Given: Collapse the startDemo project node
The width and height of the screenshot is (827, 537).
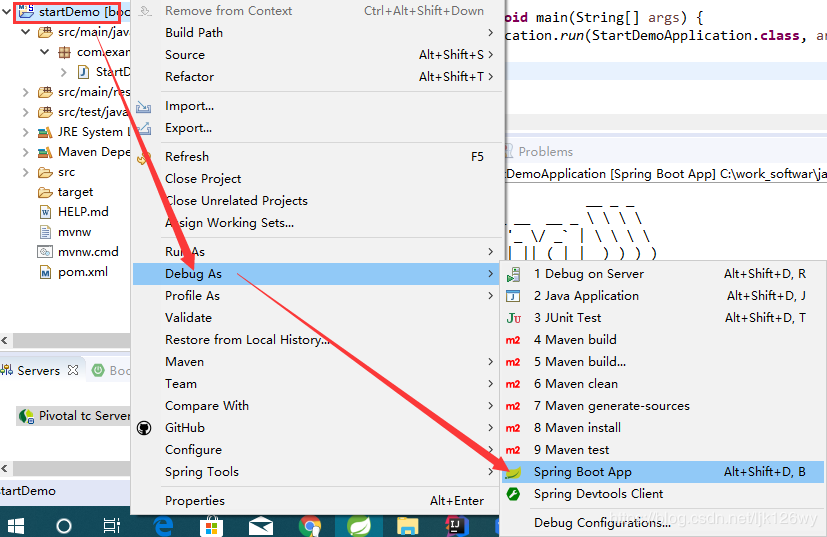Looking at the screenshot, I should tap(6, 12).
